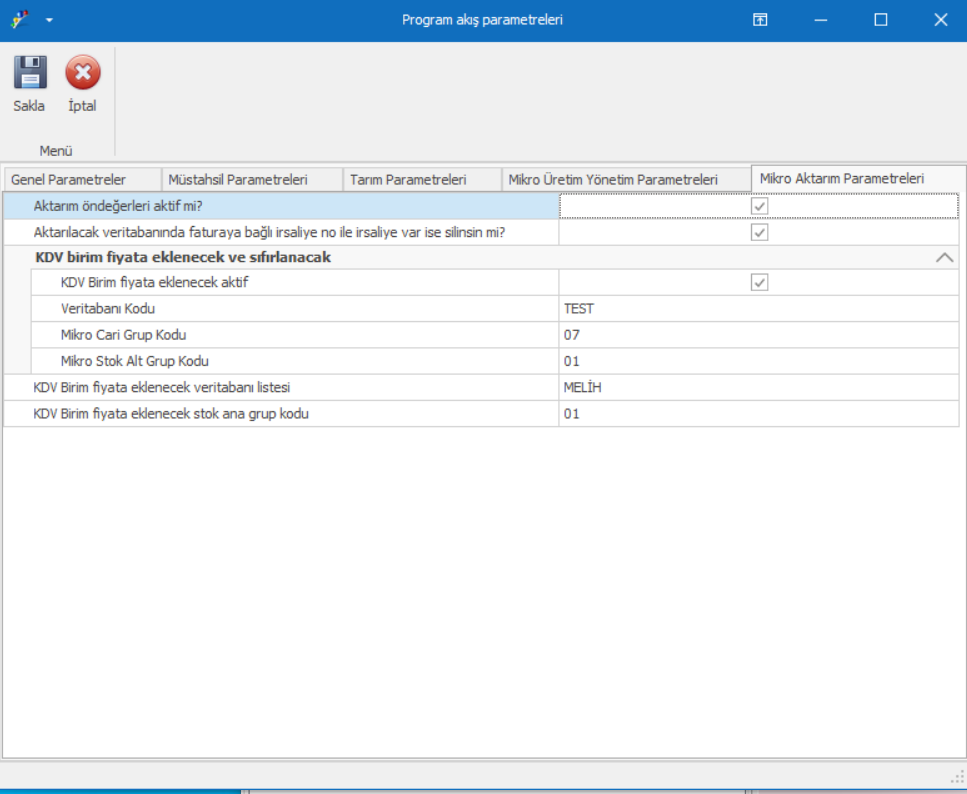The height and width of the screenshot is (794, 967).
Task: Select the 'Aktarılacak veritabanında faturaya bağlı irsaliye' row label
Action: (x=270, y=233)
